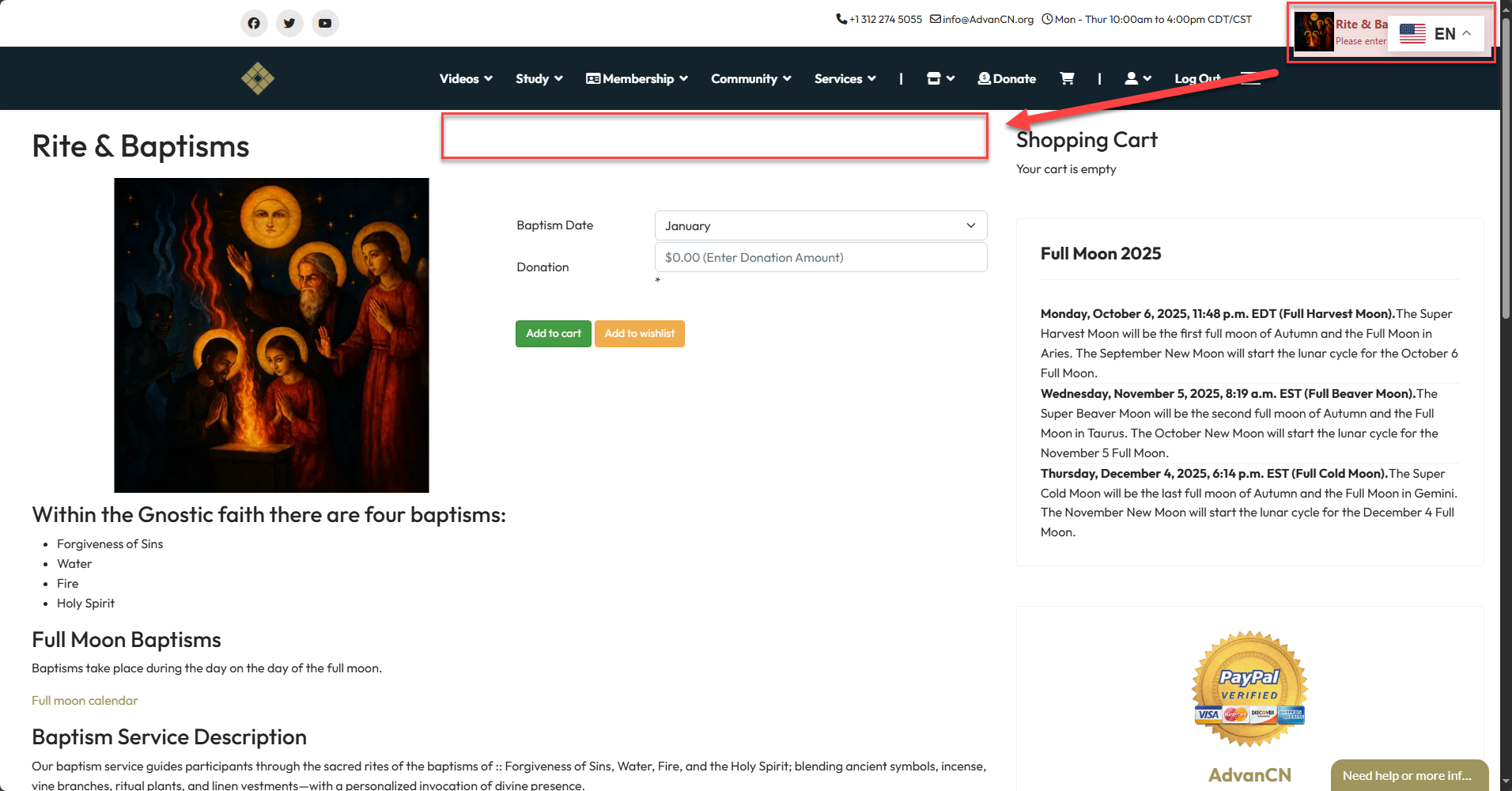1512x791 pixels.
Task: Click the 'Your cart is empty' text
Action: click(x=1066, y=169)
